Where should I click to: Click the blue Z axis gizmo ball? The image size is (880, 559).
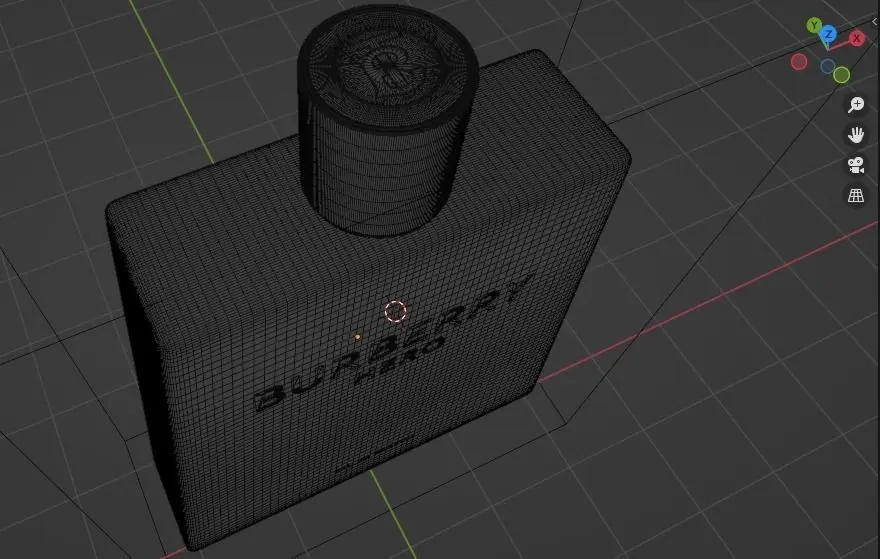828,35
